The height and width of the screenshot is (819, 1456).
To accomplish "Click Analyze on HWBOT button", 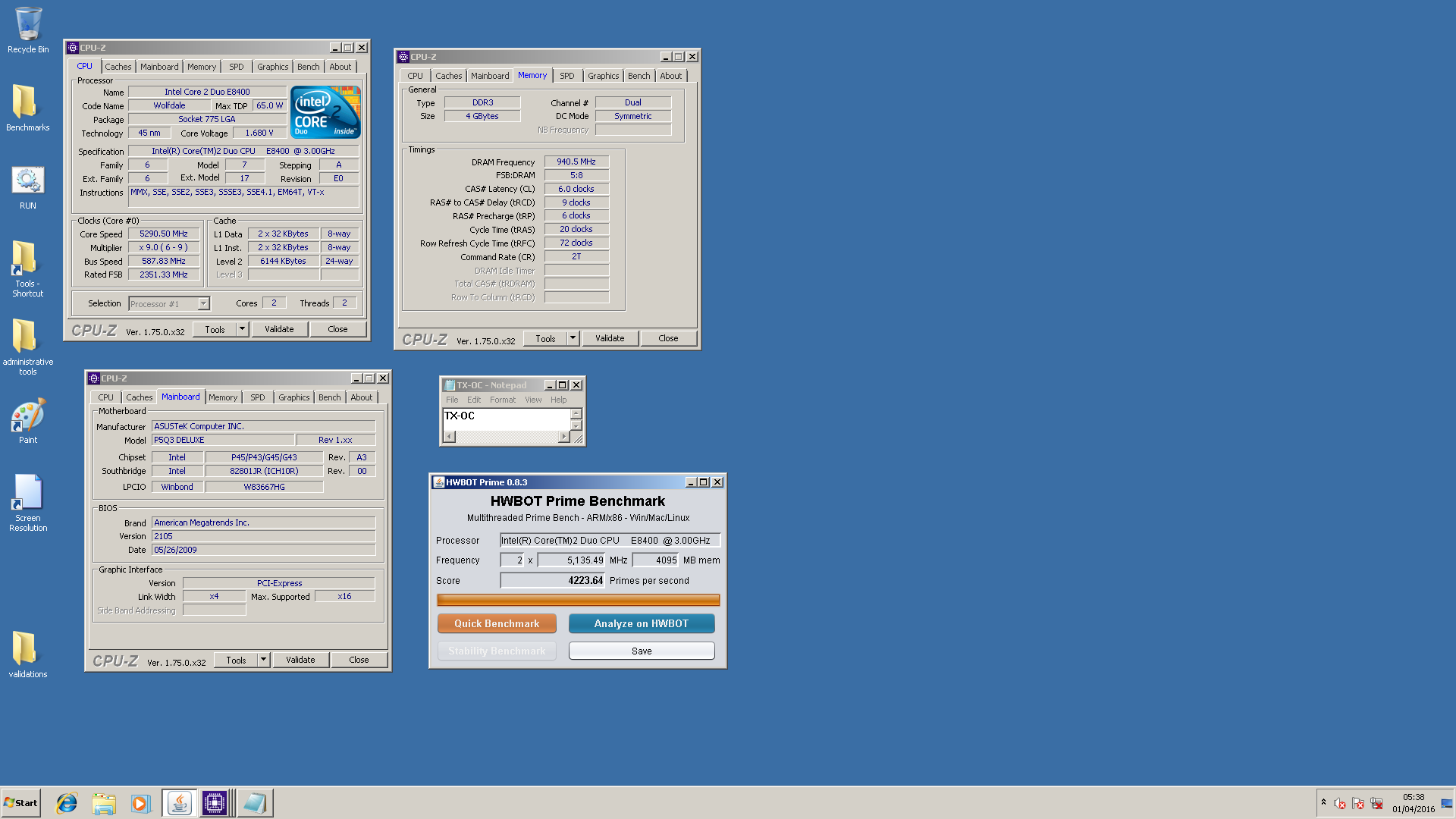I will pyautogui.click(x=642, y=623).
